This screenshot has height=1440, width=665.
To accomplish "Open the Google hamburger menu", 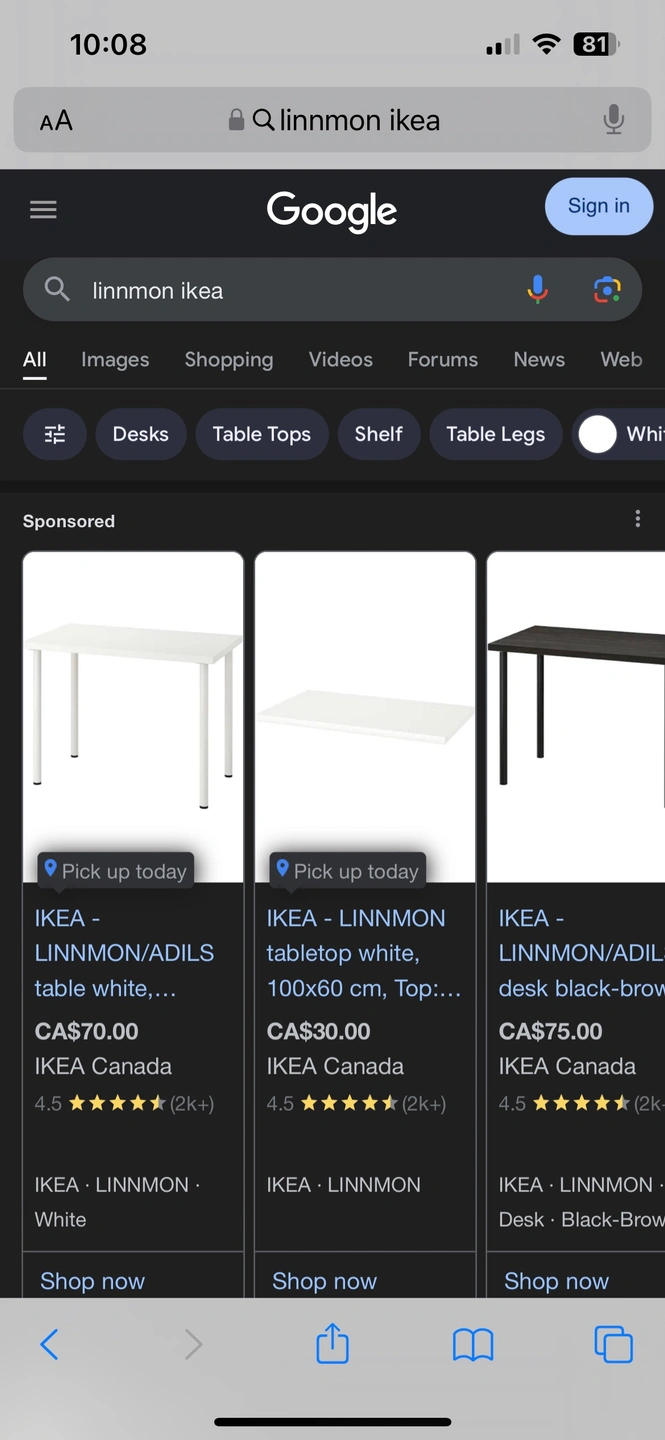I will point(43,210).
